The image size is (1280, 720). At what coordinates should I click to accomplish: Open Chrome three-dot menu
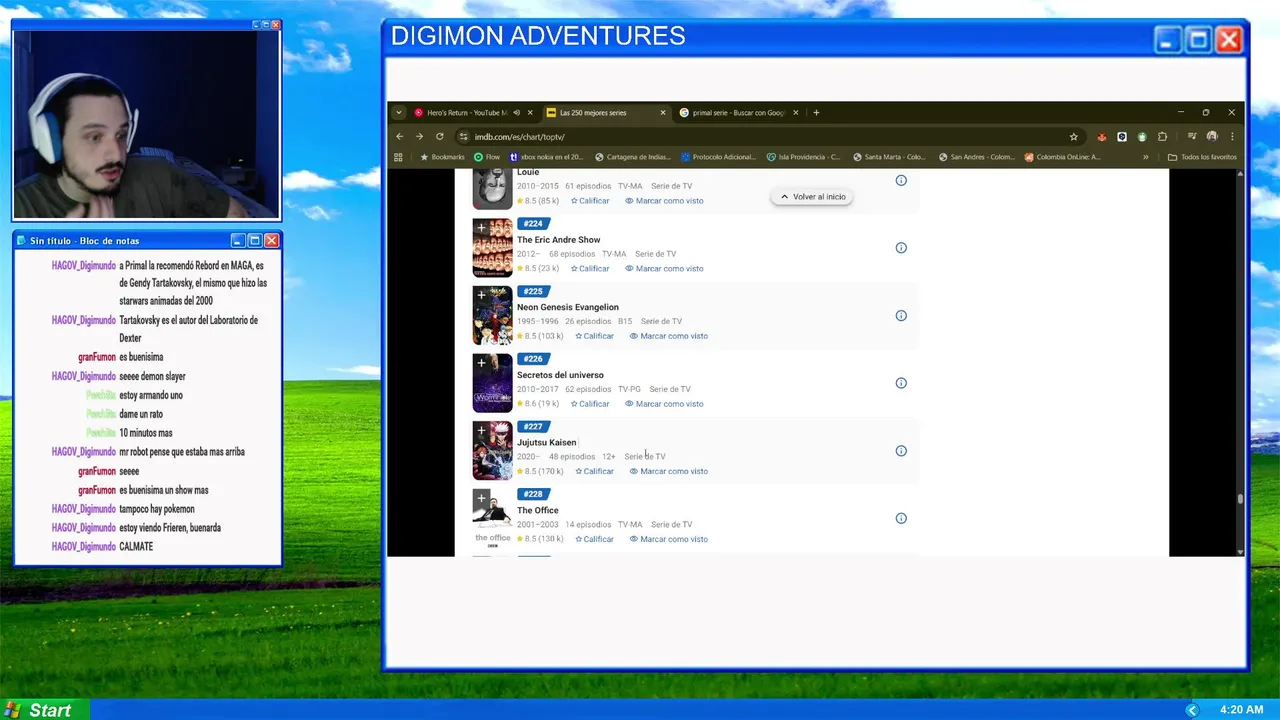(1232, 137)
